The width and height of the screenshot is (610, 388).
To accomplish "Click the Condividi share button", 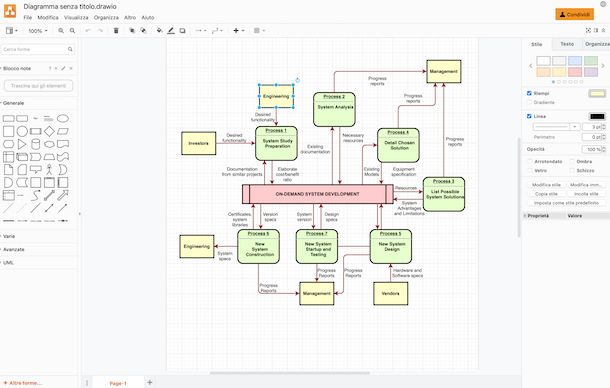I will pos(575,14).
